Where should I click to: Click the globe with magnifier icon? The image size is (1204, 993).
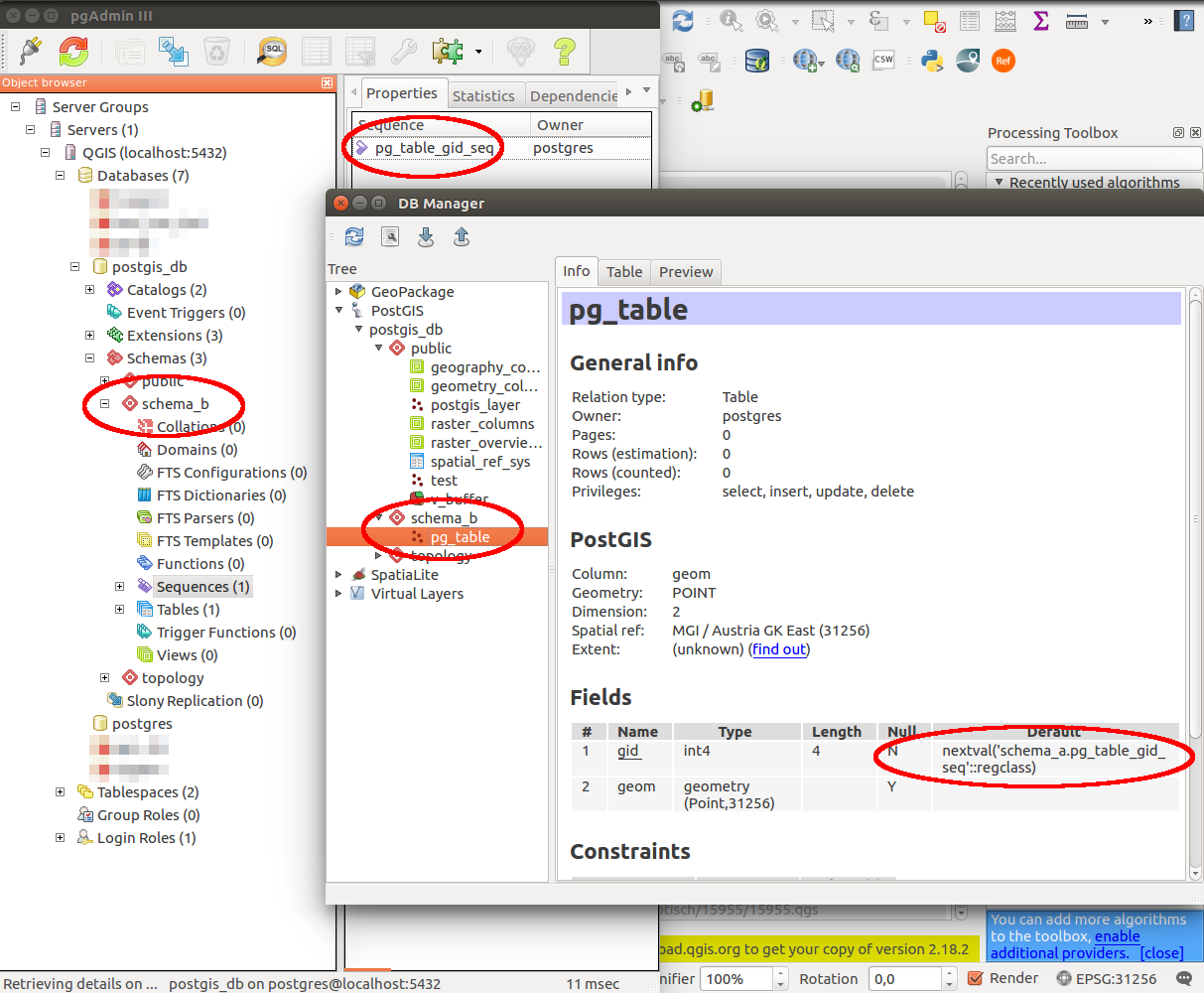tap(848, 61)
